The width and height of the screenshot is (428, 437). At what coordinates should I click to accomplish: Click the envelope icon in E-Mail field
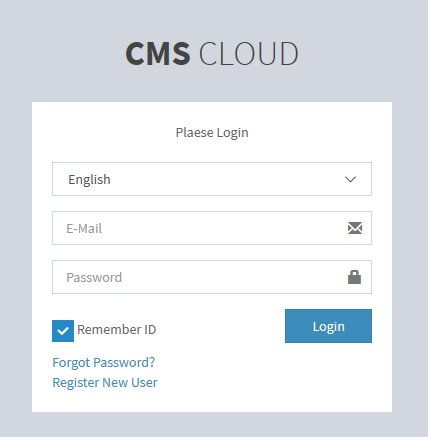355,228
